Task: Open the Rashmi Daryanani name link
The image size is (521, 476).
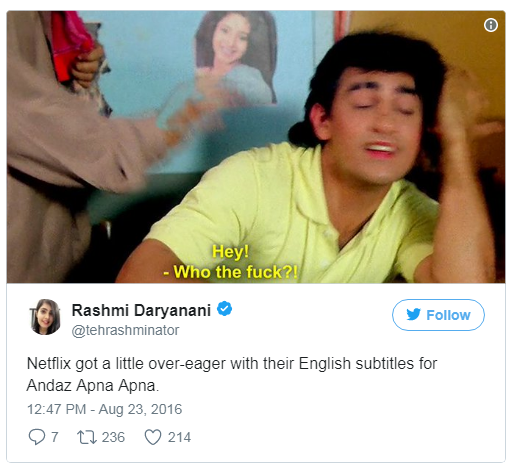Action: (141, 310)
